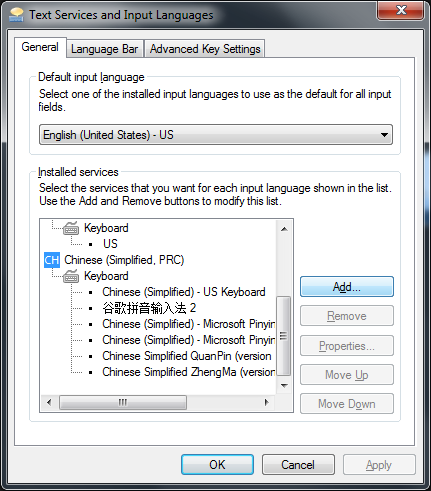Open Properties... for the selected service
Viewport: 431px width, 491px height.
[x=347, y=346]
